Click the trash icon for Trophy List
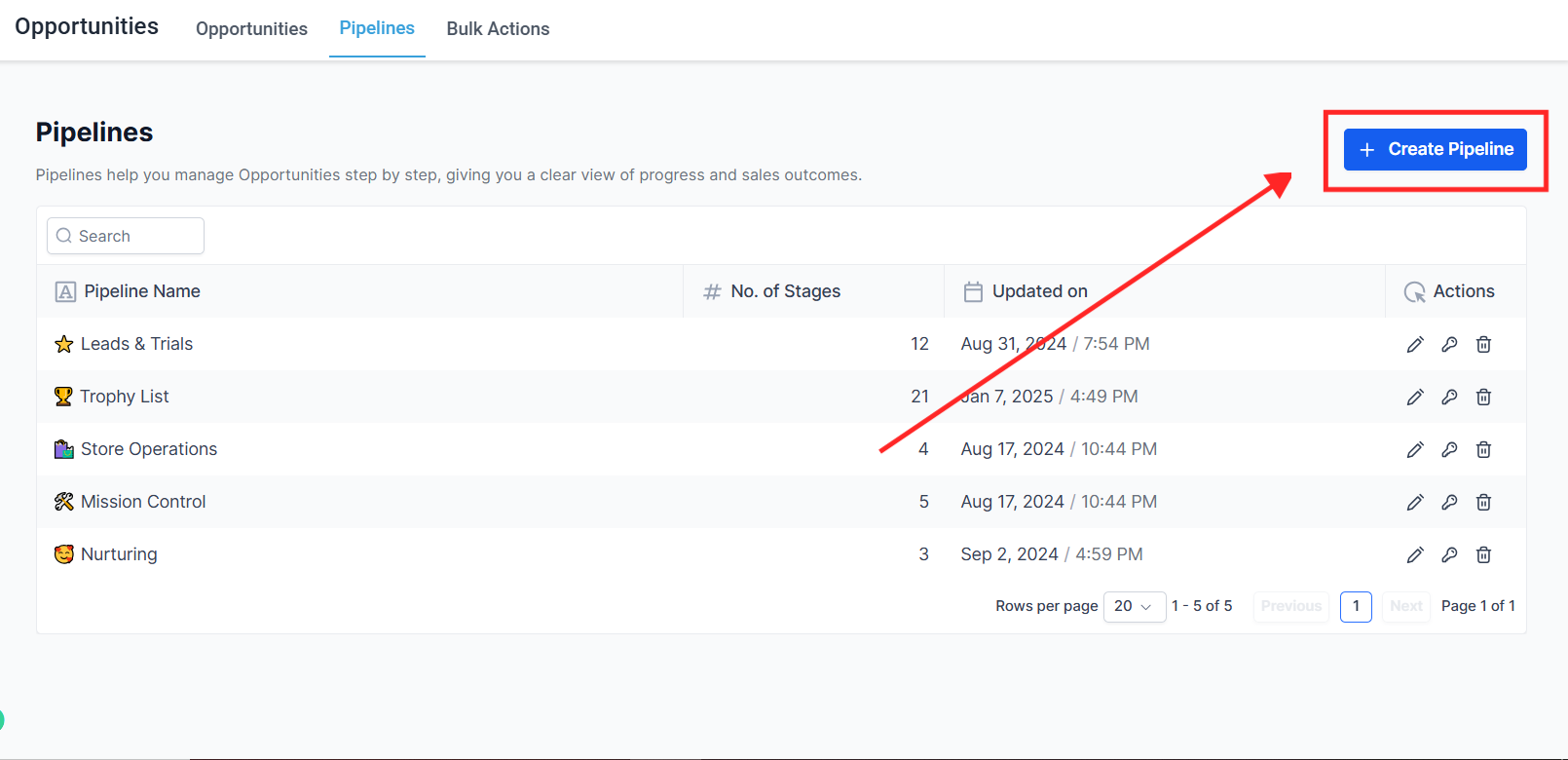Image resolution: width=1568 pixels, height=760 pixels. (1483, 397)
